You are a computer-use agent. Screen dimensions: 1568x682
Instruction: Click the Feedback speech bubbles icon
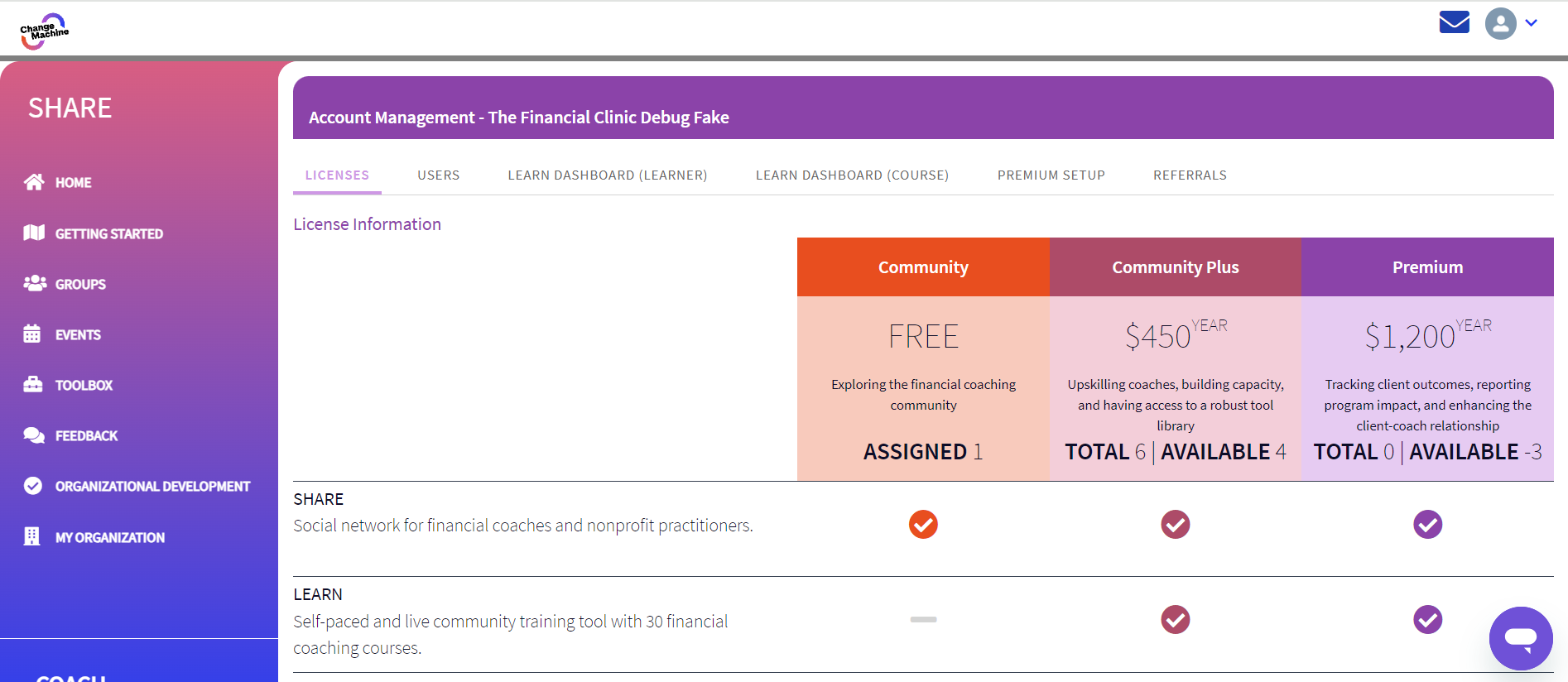pos(34,435)
